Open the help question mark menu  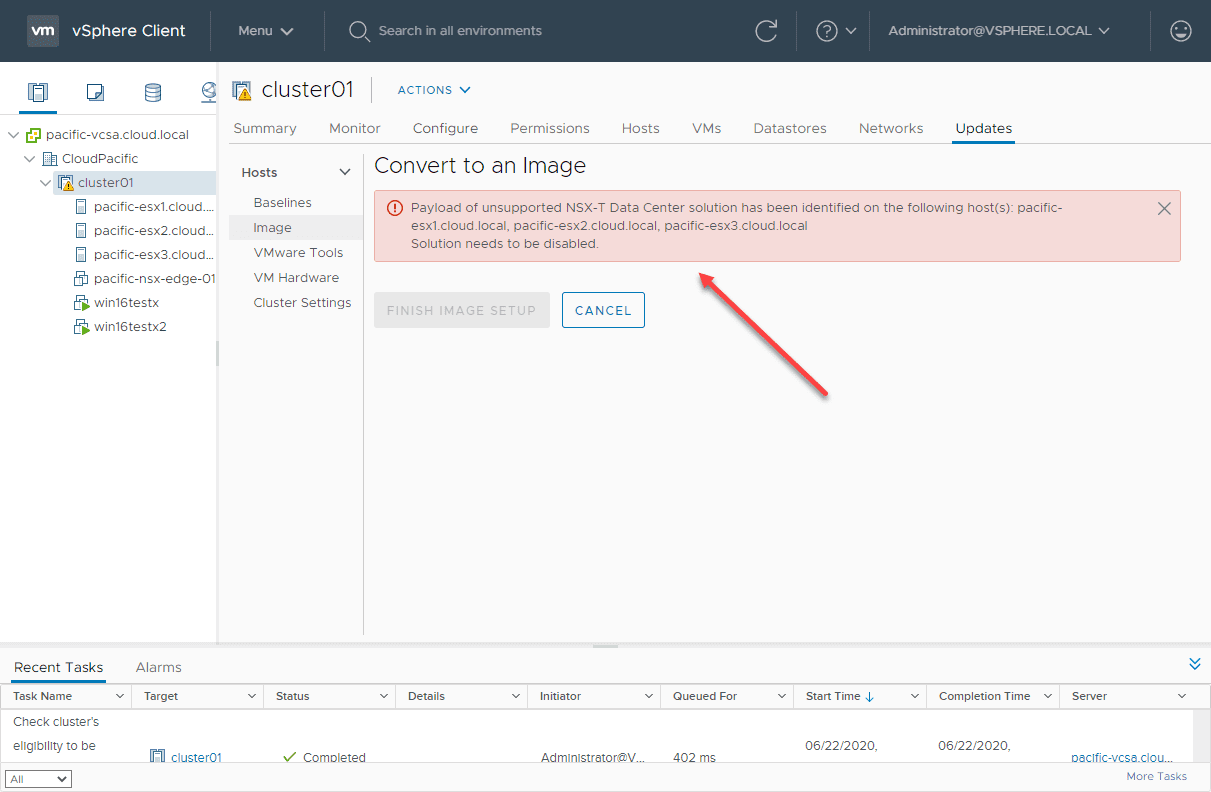[x=836, y=31]
